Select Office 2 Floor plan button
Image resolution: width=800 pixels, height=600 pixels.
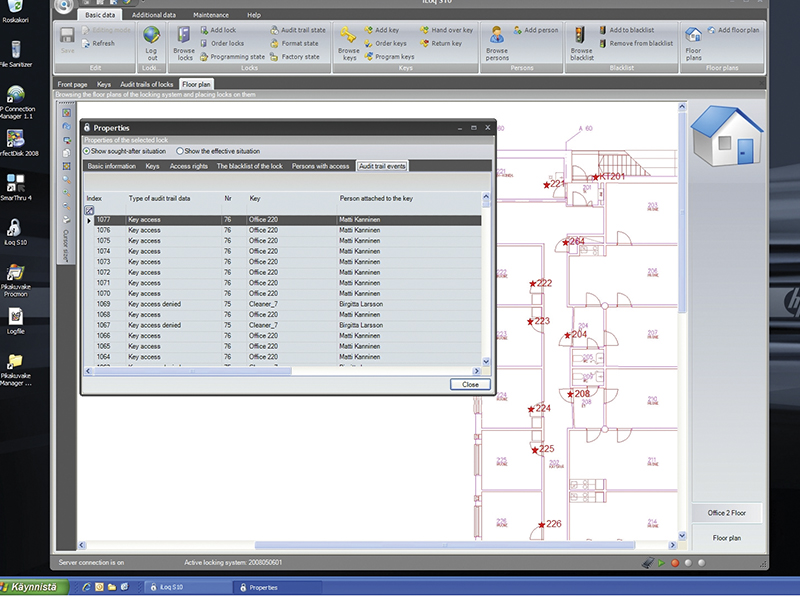tap(727, 513)
